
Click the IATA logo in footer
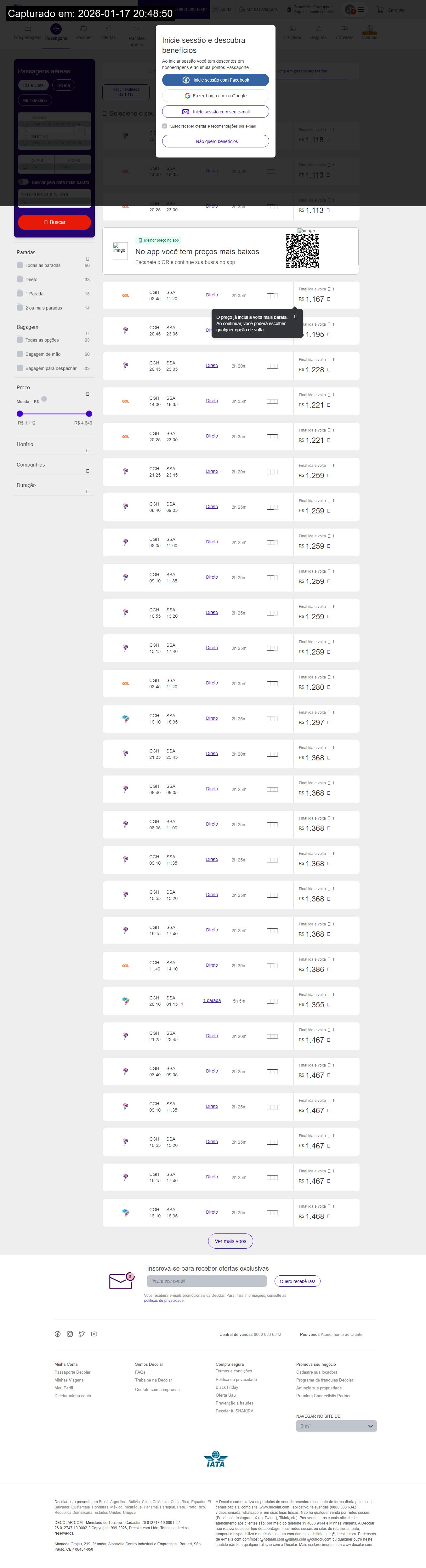point(215,1459)
